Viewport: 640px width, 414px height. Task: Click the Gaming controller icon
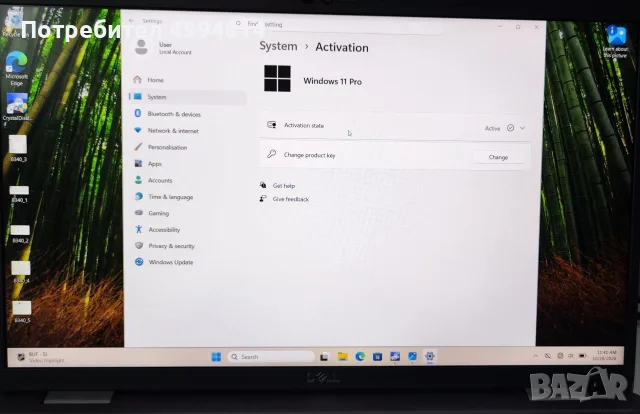pyautogui.click(x=139, y=213)
